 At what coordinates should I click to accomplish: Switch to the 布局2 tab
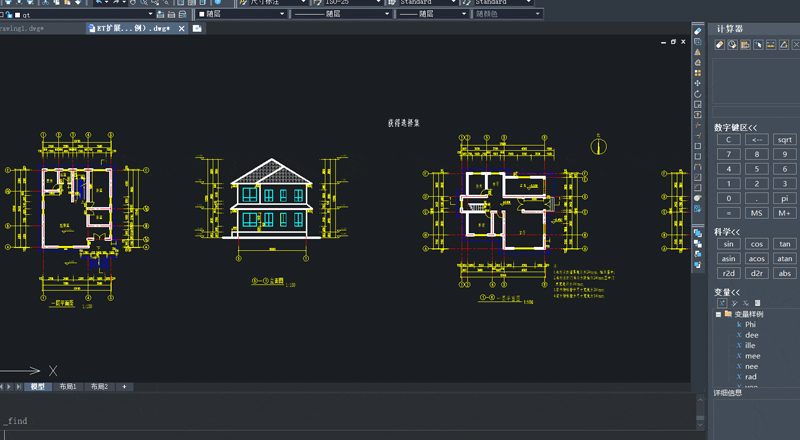point(99,387)
